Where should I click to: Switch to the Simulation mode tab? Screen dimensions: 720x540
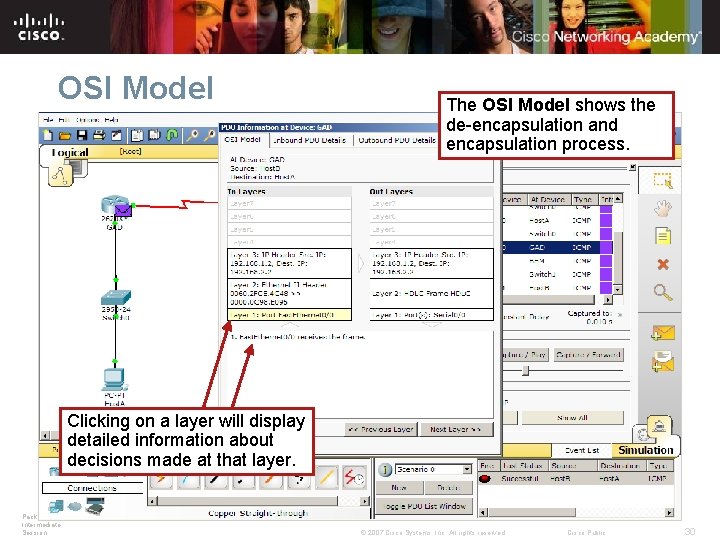tap(646, 450)
